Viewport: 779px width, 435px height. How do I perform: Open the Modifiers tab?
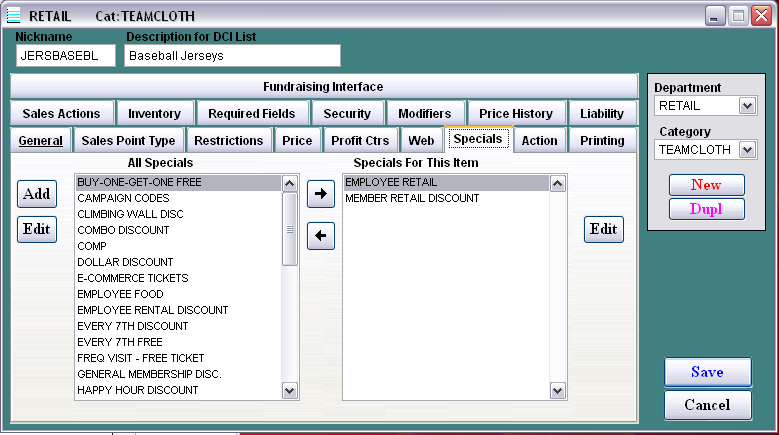tap(425, 113)
